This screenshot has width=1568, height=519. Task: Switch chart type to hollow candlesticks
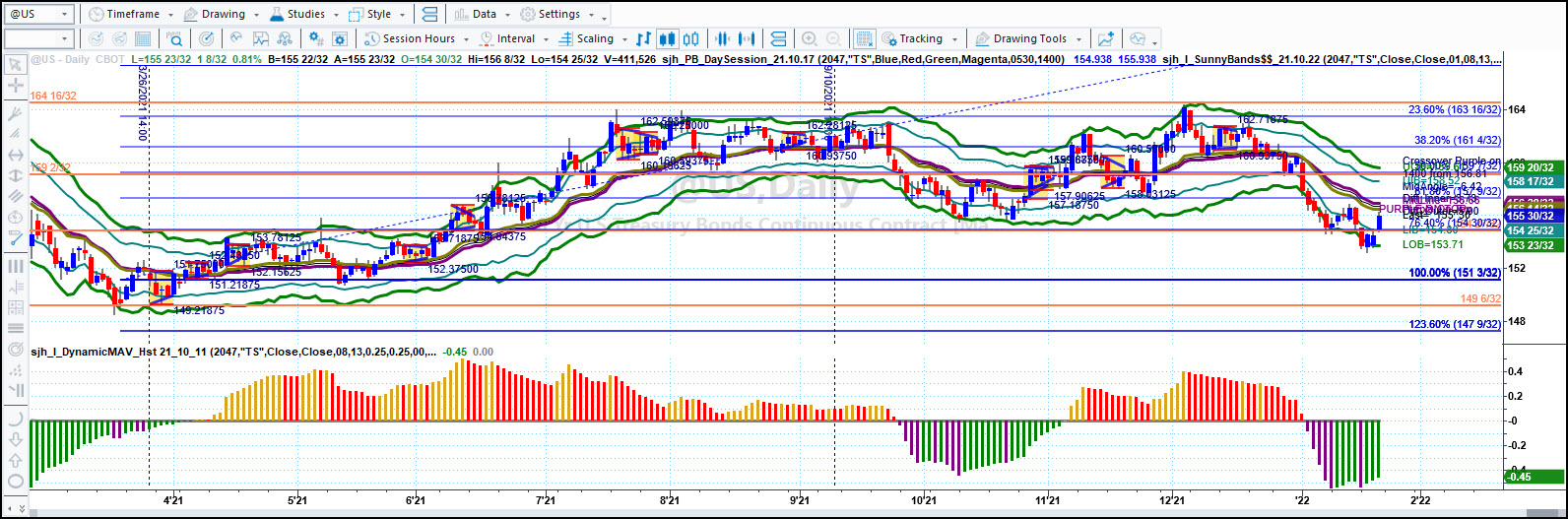(689, 39)
